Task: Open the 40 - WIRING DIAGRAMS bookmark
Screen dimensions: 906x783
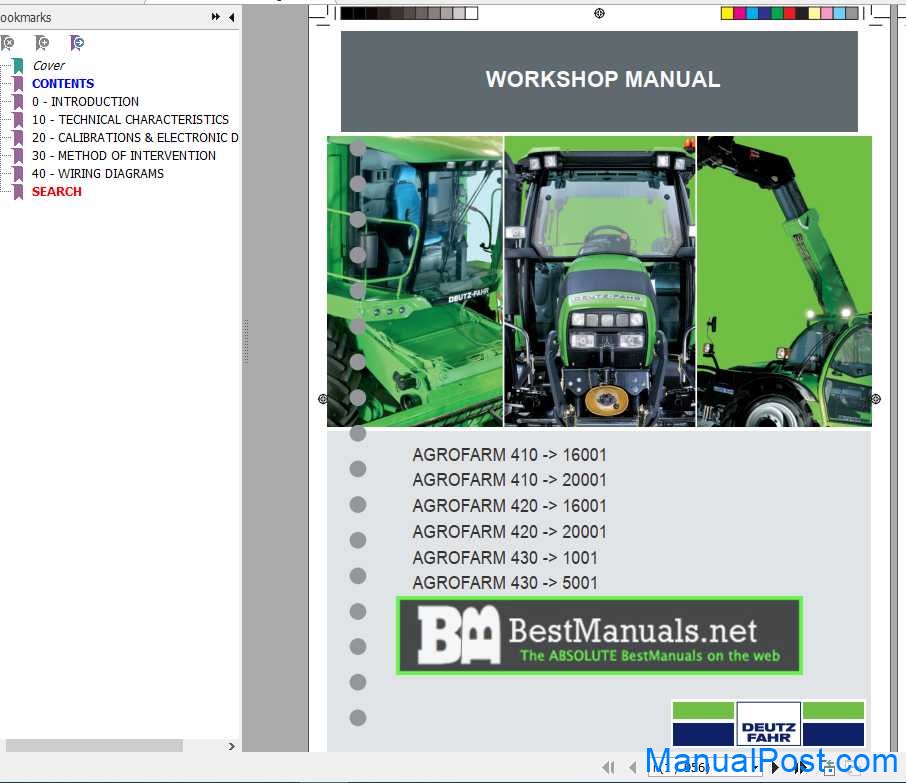Action: point(98,173)
